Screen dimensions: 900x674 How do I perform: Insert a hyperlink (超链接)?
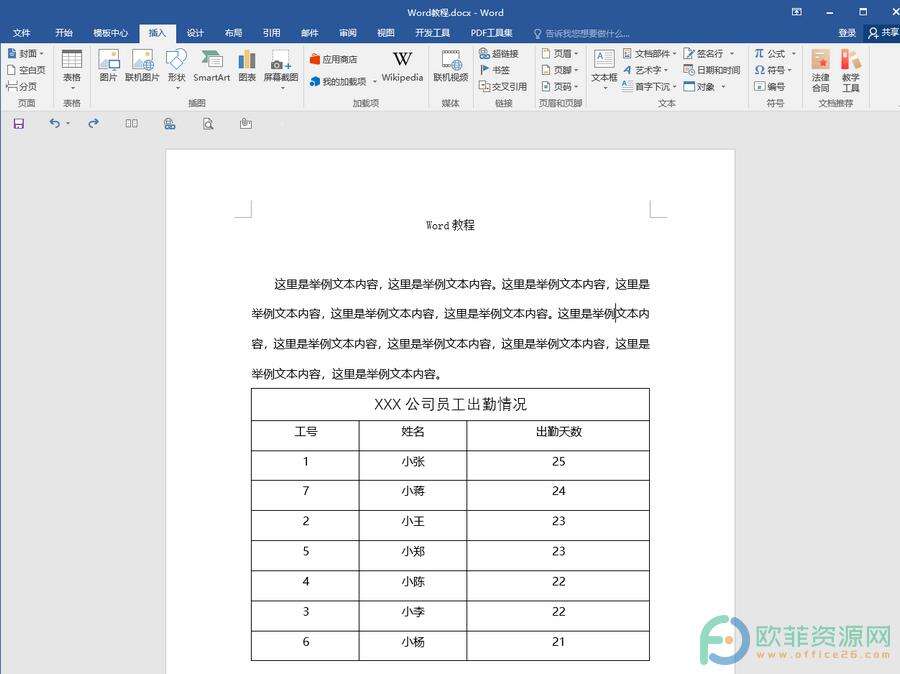coord(499,53)
